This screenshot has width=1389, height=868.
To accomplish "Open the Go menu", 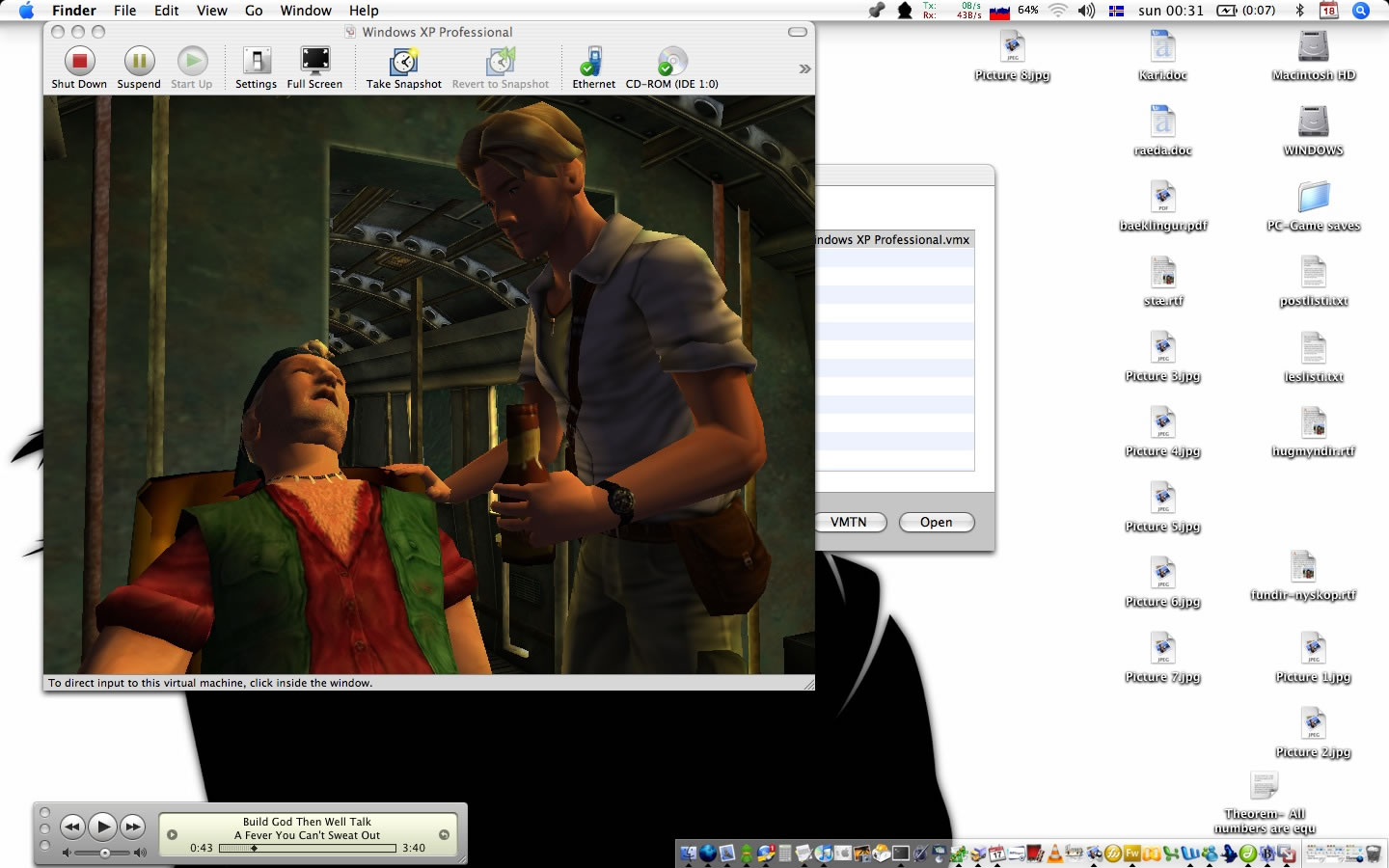I will coord(254,11).
